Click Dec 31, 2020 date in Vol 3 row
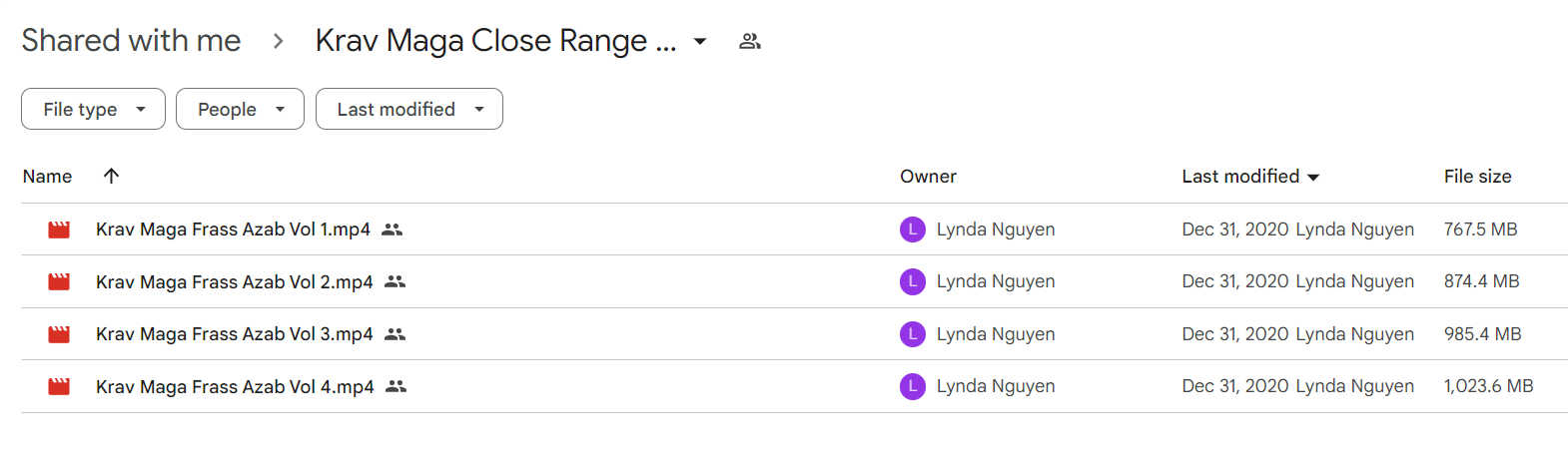1568x463 pixels. pos(1235,334)
